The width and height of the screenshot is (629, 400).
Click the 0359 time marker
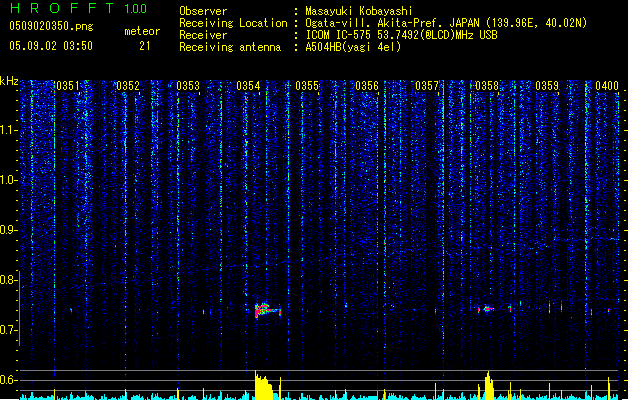(x=547, y=86)
